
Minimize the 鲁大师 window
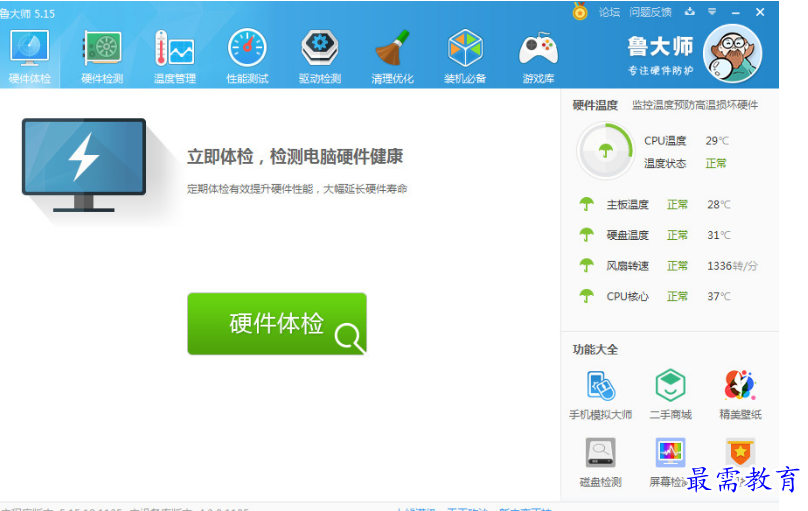click(736, 12)
